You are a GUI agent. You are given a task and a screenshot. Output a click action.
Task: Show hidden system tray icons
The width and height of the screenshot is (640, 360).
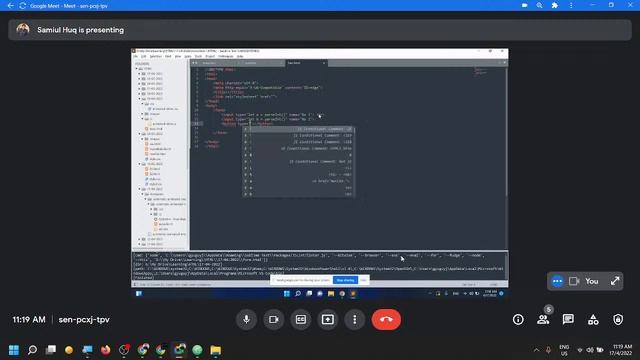(536, 350)
